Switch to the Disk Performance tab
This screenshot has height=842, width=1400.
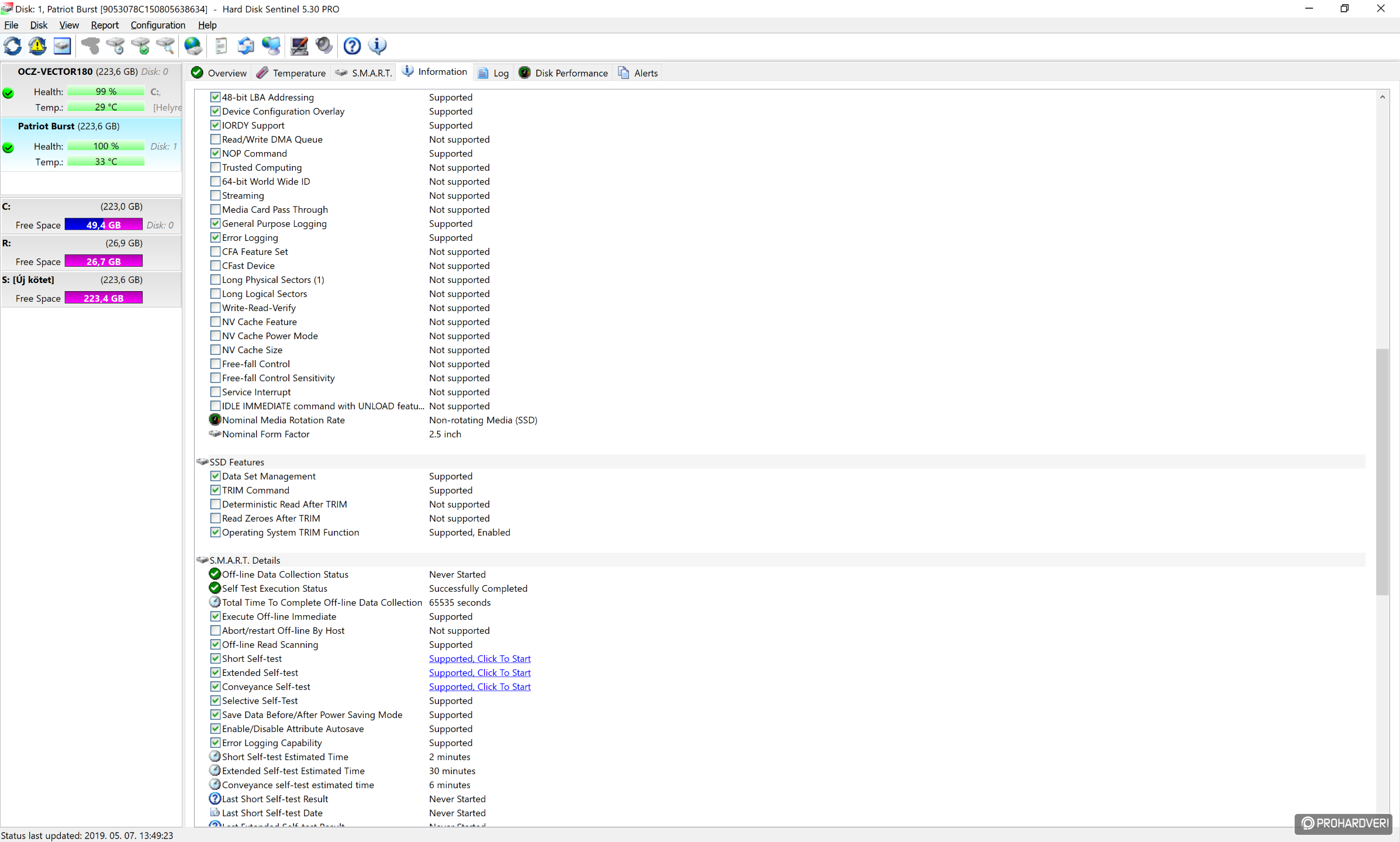tap(564, 73)
